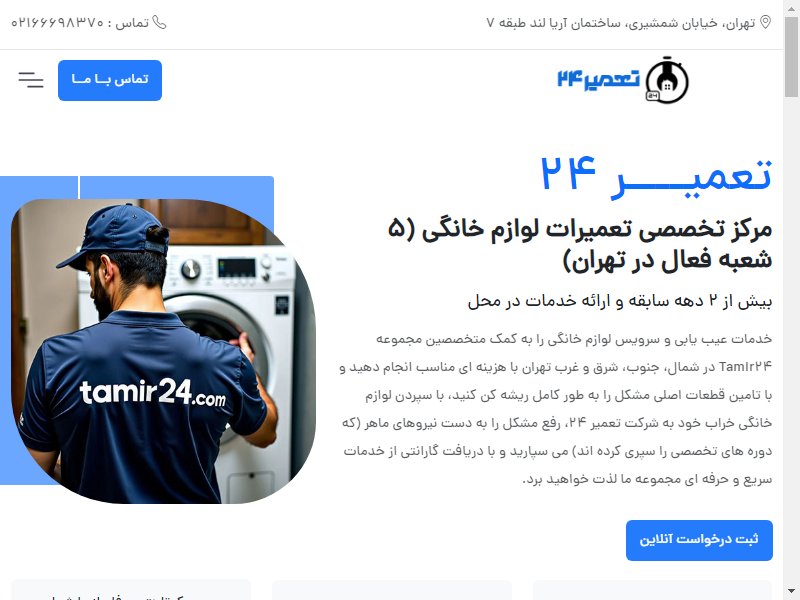Click the phone handset icon
This screenshot has height=600, width=800.
point(159,23)
